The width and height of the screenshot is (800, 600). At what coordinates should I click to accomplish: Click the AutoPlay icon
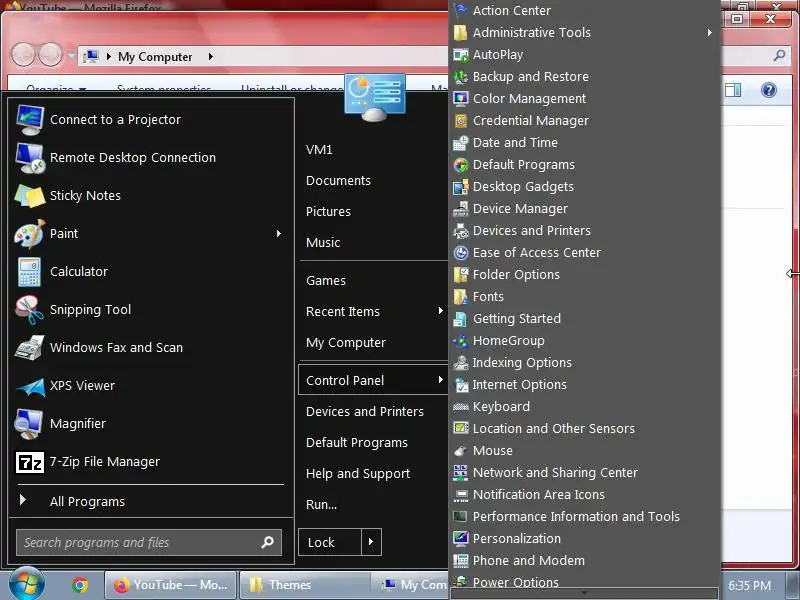pos(461,55)
